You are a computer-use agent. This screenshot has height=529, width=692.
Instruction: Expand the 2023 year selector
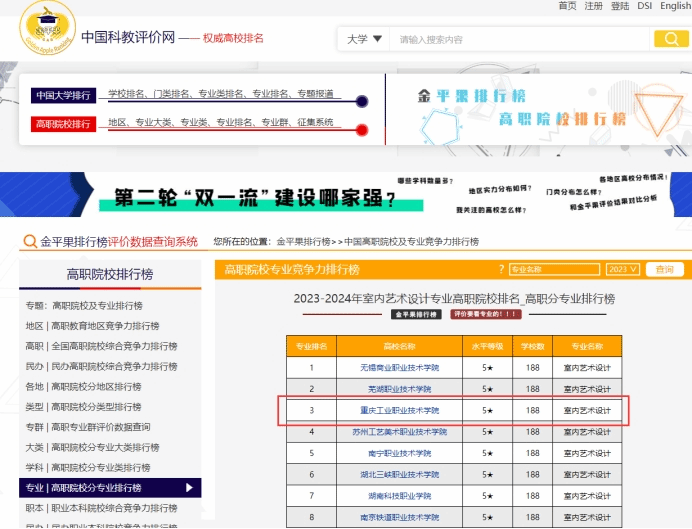click(x=622, y=270)
